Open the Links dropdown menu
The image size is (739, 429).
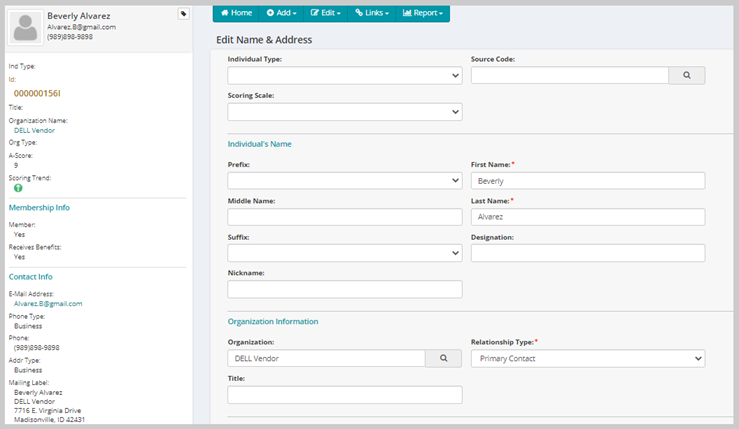pos(372,13)
